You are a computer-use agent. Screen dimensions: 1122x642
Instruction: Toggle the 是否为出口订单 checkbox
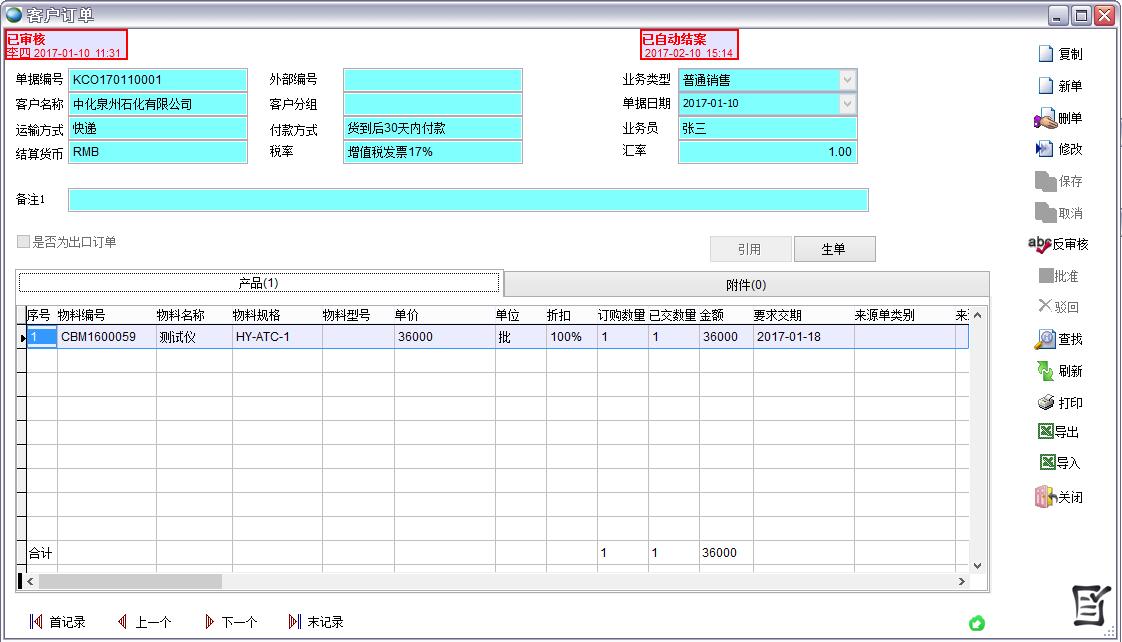23,242
